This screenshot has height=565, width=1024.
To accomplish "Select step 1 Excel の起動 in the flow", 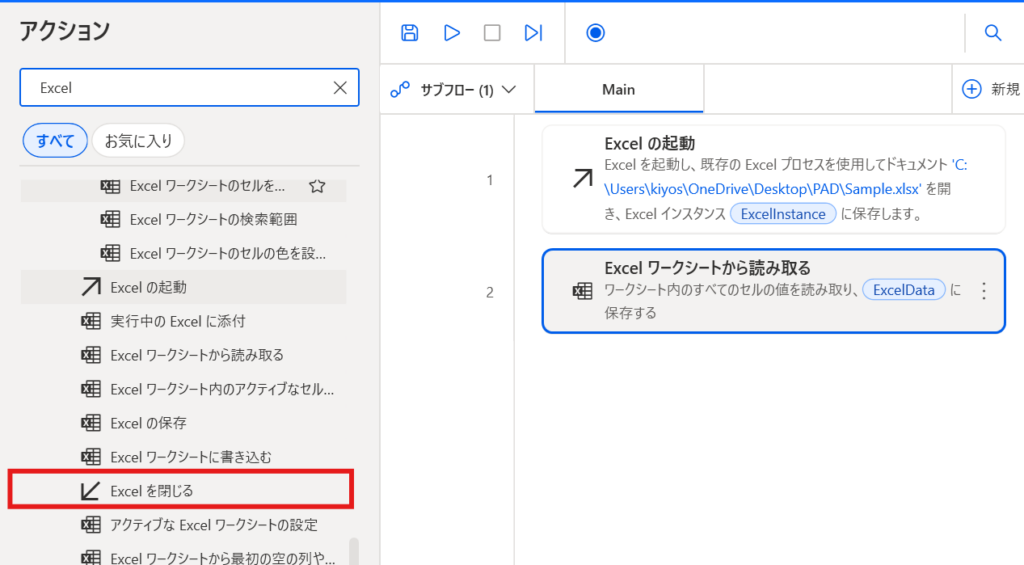I will (773, 179).
